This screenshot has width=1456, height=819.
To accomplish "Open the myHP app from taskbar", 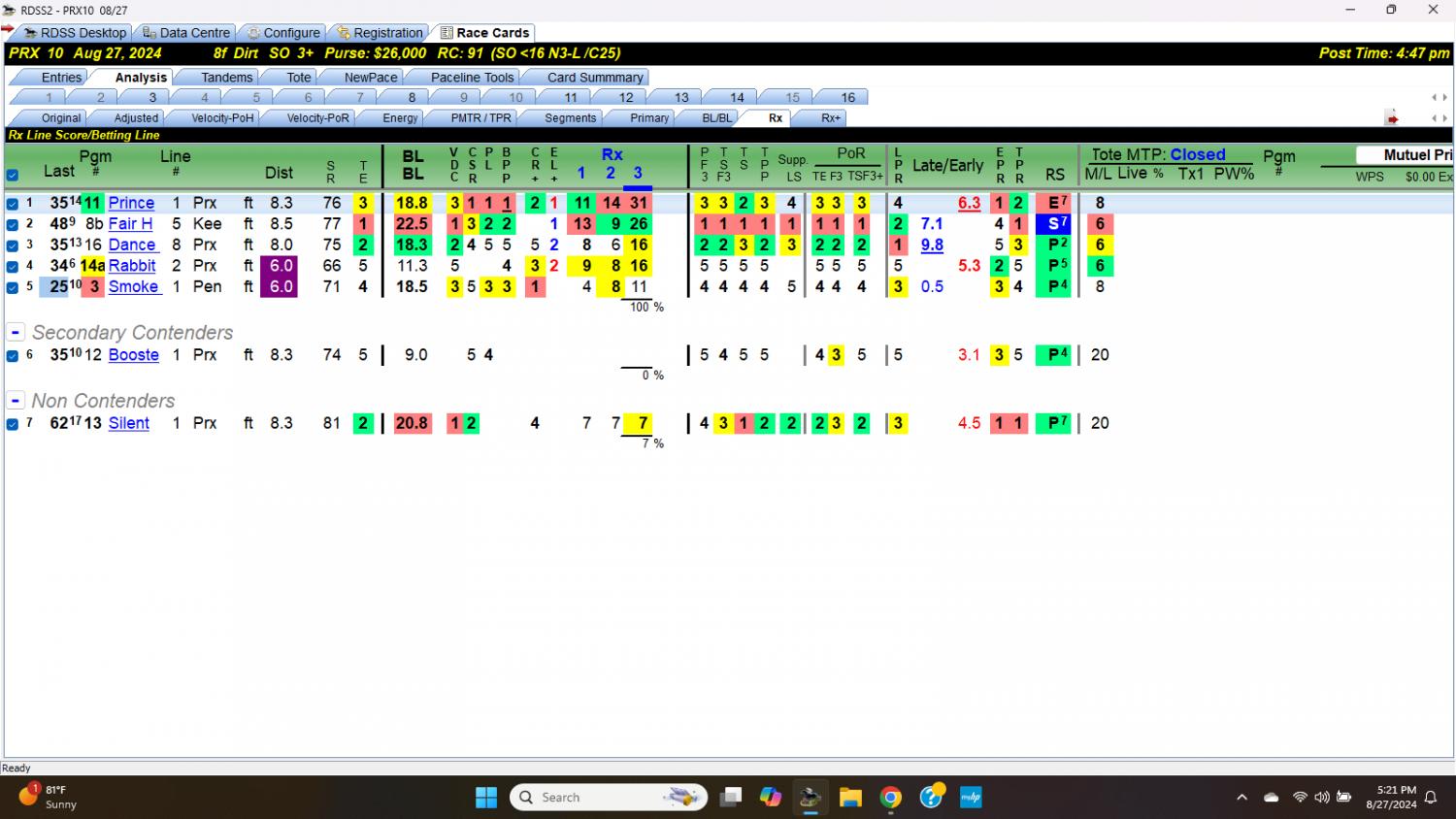I will pos(971,798).
